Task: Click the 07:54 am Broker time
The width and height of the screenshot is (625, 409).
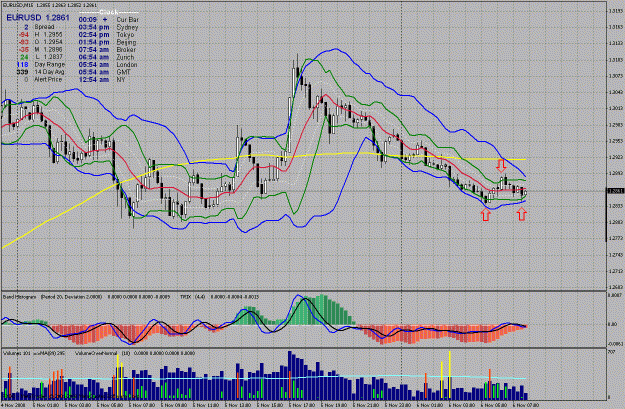Action: pos(94,49)
